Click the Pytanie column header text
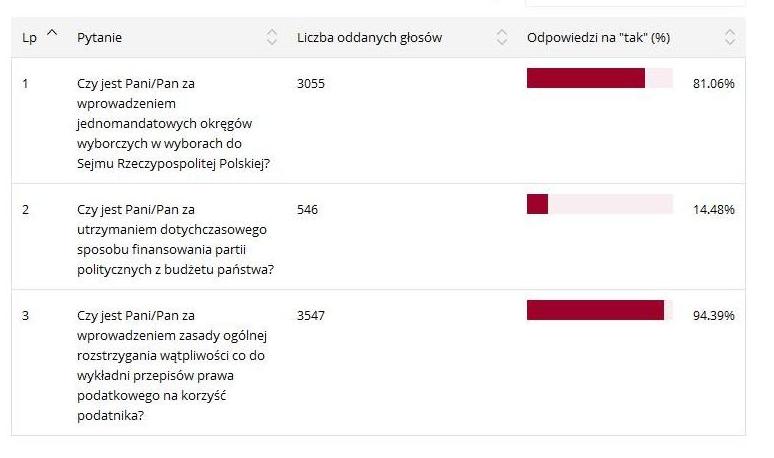 99,38
